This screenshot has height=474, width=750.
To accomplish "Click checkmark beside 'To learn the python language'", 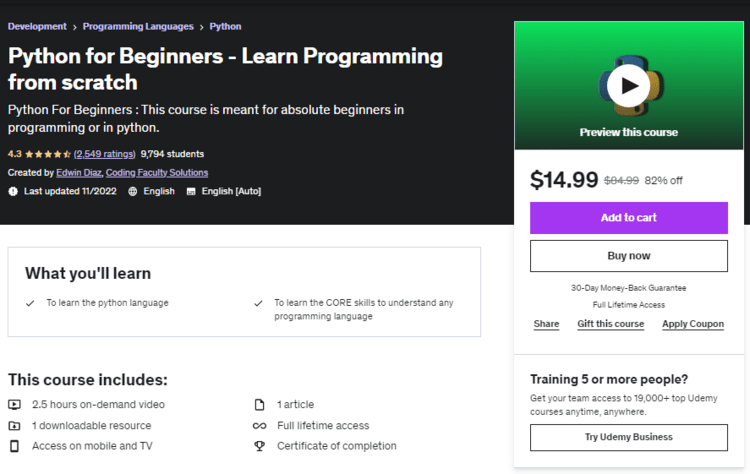I will [30, 303].
